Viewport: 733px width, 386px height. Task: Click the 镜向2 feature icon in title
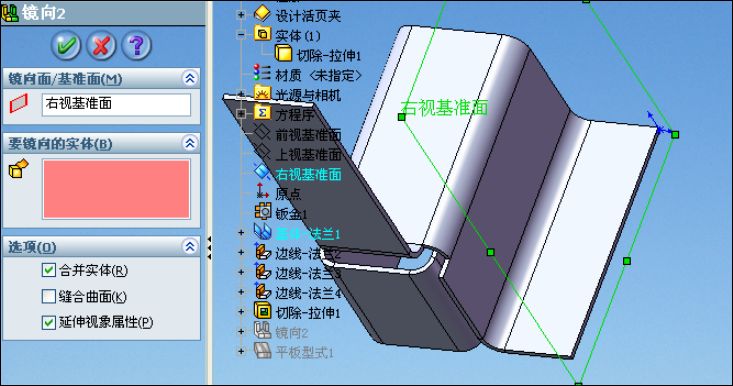[9, 13]
